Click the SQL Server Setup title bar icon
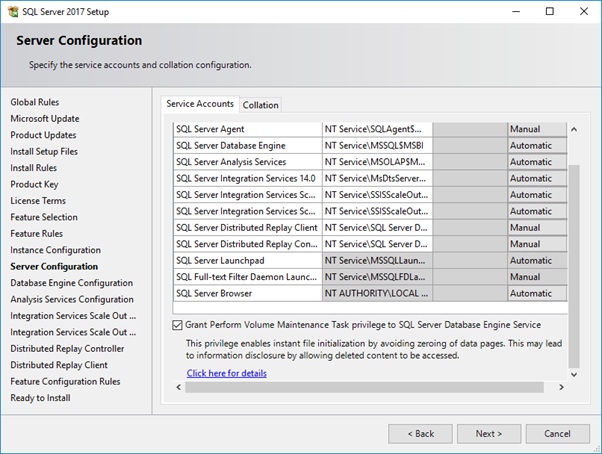Image resolution: width=602 pixels, height=454 pixels. click(13, 12)
